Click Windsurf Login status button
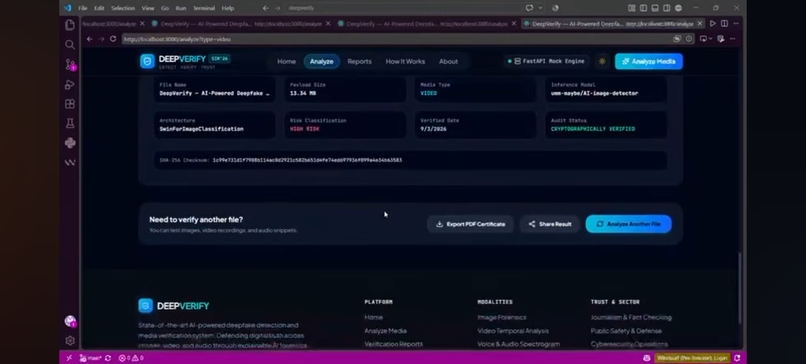Screen dimensions: 806x364 [692, 358]
